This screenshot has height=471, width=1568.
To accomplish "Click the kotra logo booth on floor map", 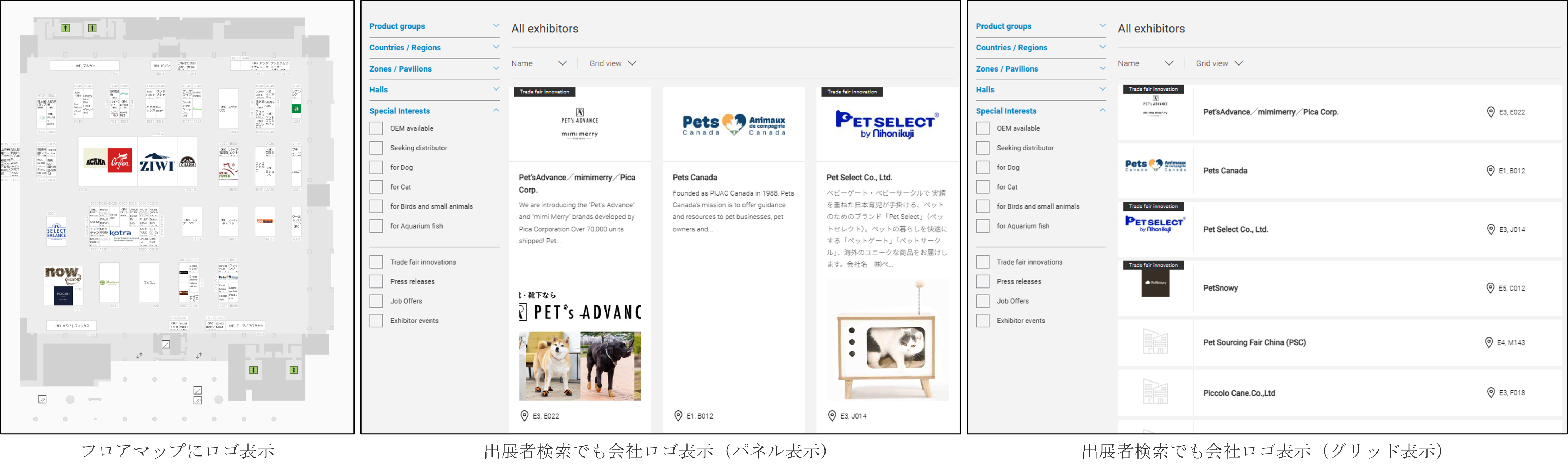I will coord(120,233).
